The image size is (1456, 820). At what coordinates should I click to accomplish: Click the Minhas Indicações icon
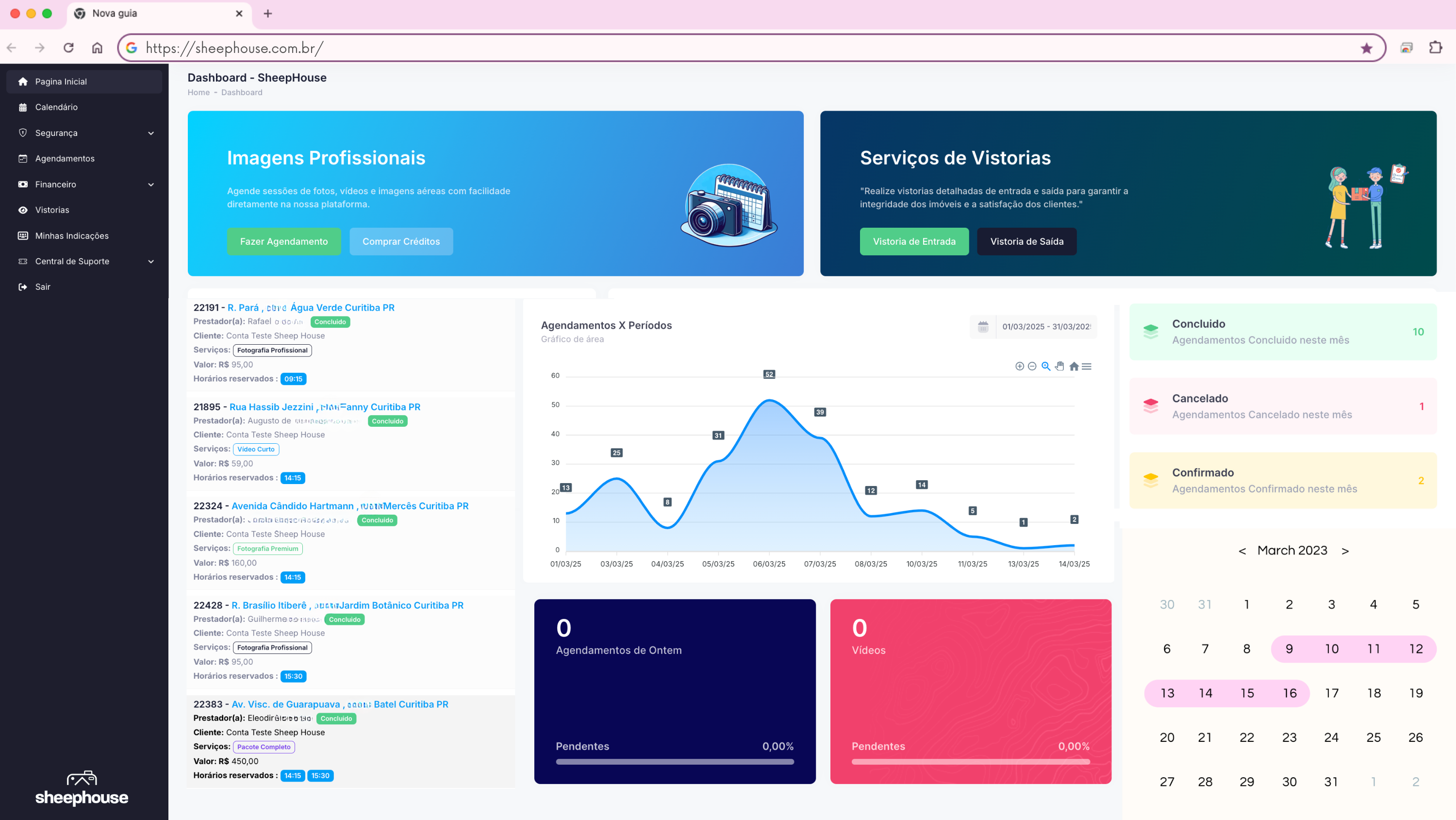tap(23, 236)
